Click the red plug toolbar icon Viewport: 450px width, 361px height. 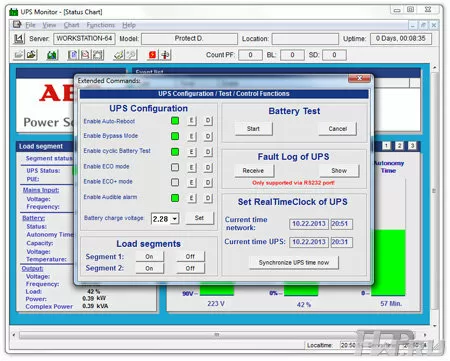point(165,55)
